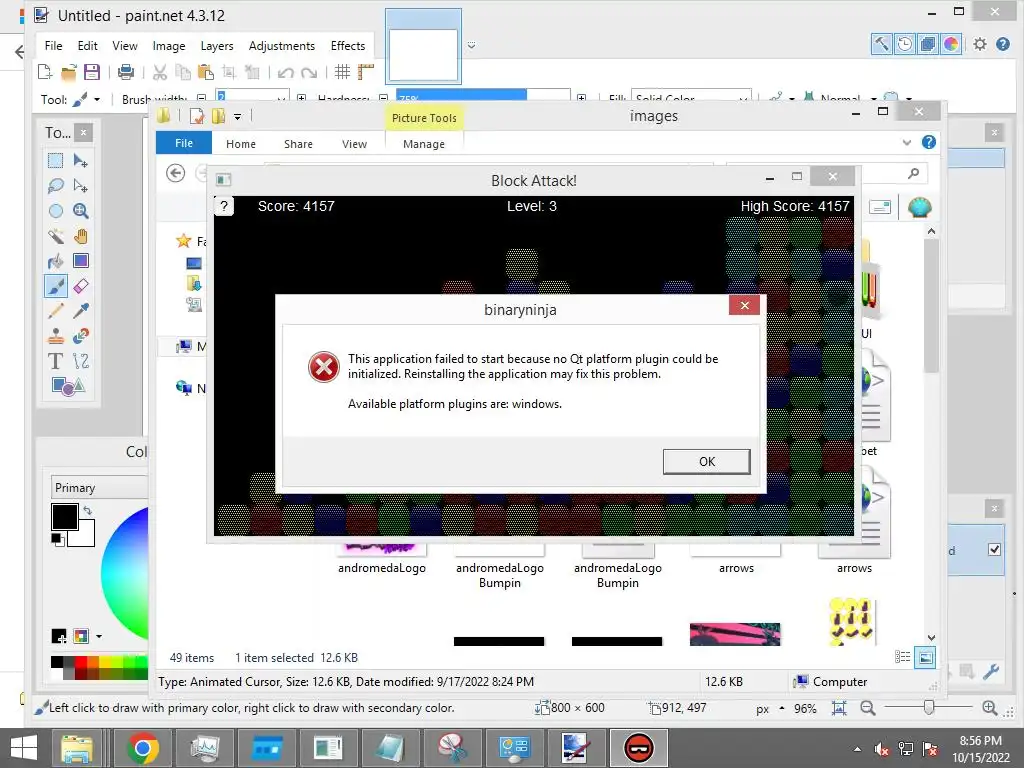Open the Effects menu
This screenshot has height=768, width=1024.
point(347,46)
